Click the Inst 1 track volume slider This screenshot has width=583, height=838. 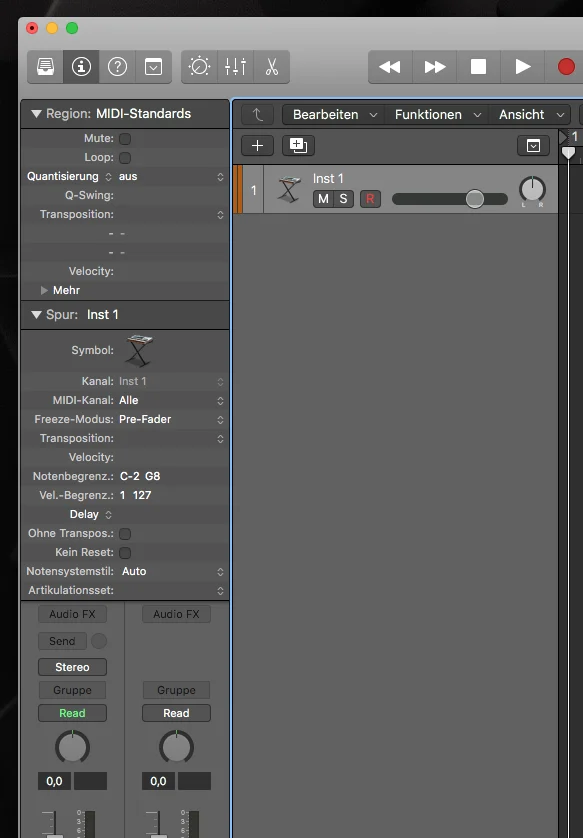coord(450,199)
